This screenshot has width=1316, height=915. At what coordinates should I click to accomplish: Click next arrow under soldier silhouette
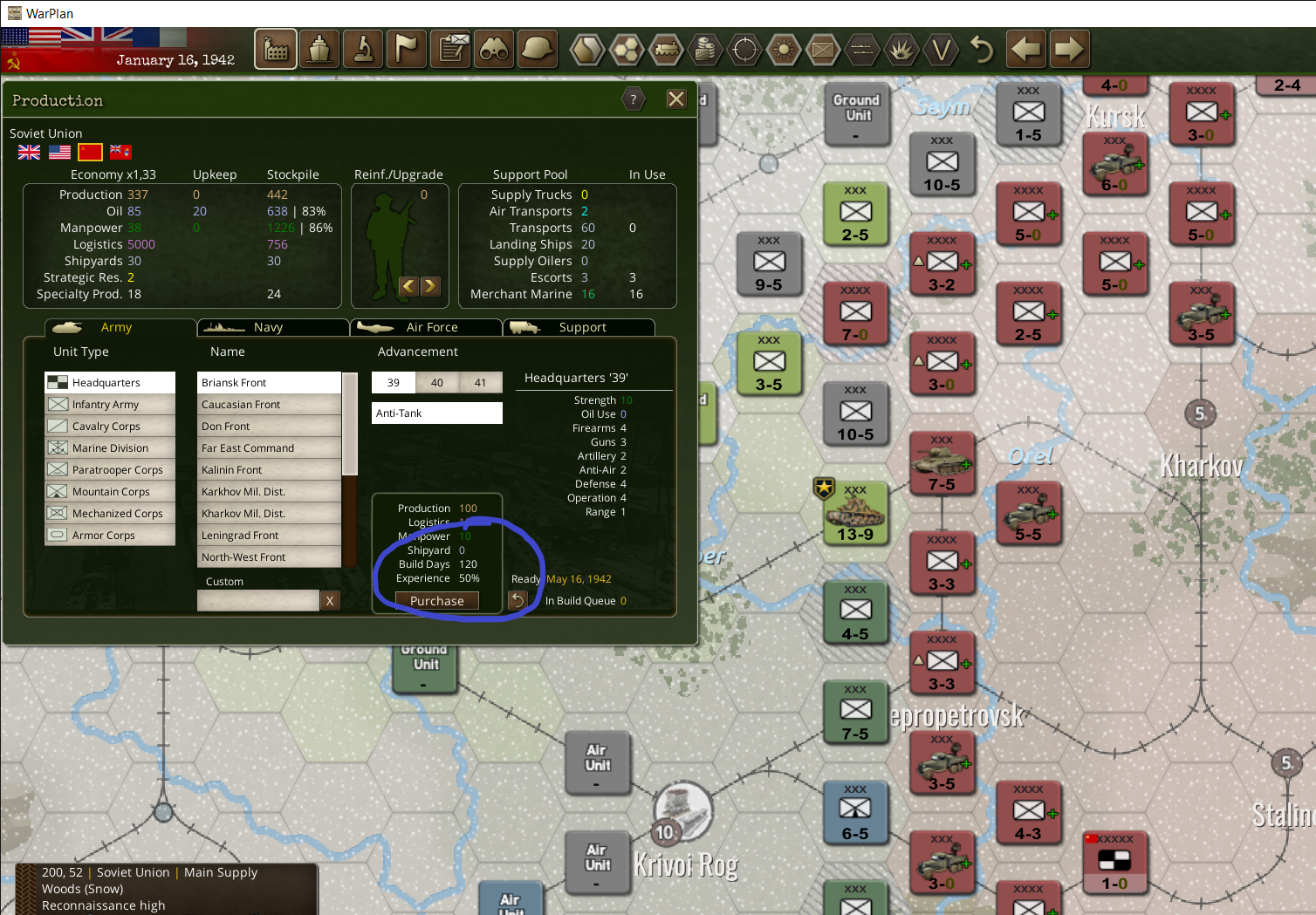[429, 286]
